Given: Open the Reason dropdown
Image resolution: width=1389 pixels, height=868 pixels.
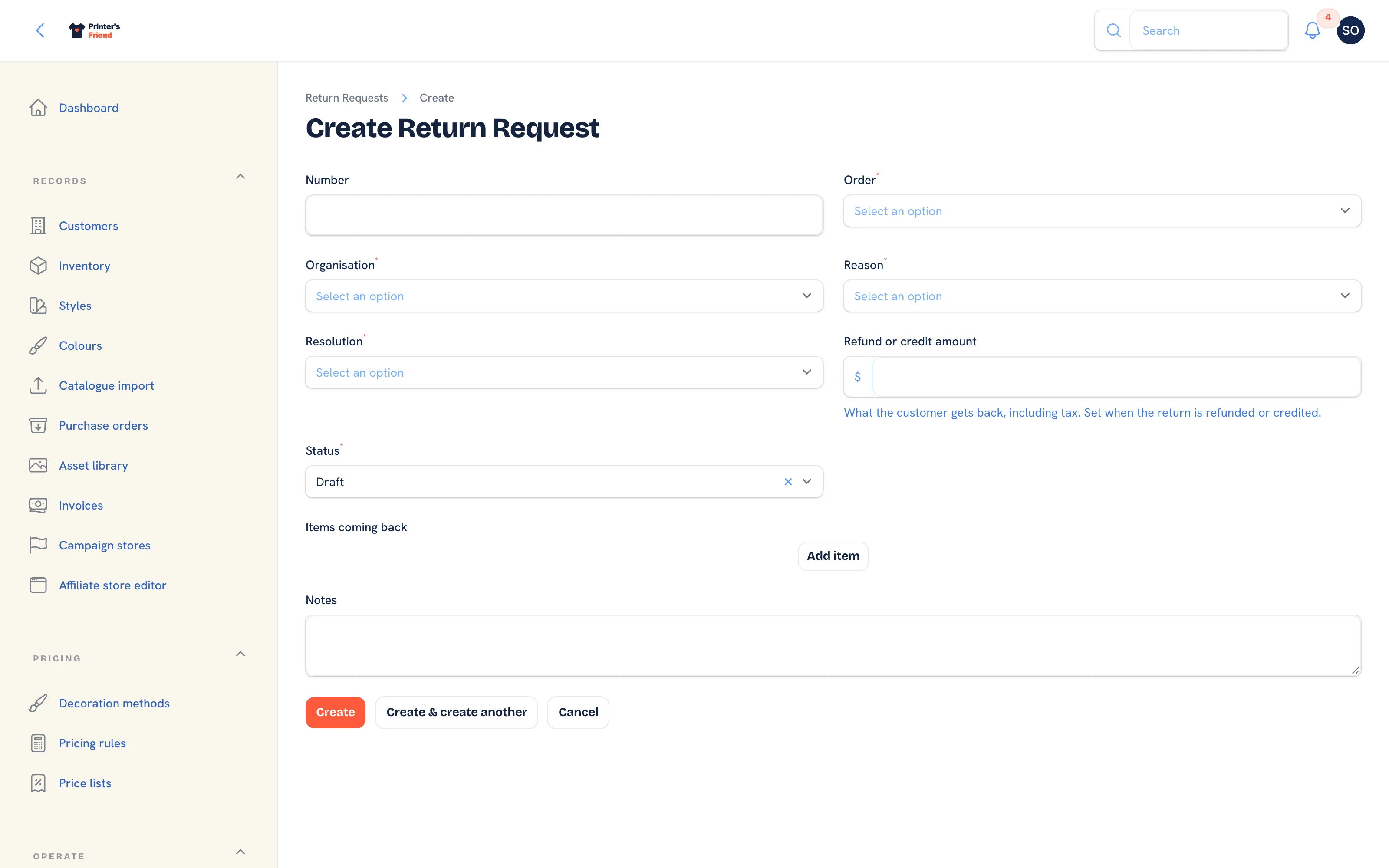Looking at the screenshot, I should [1102, 296].
